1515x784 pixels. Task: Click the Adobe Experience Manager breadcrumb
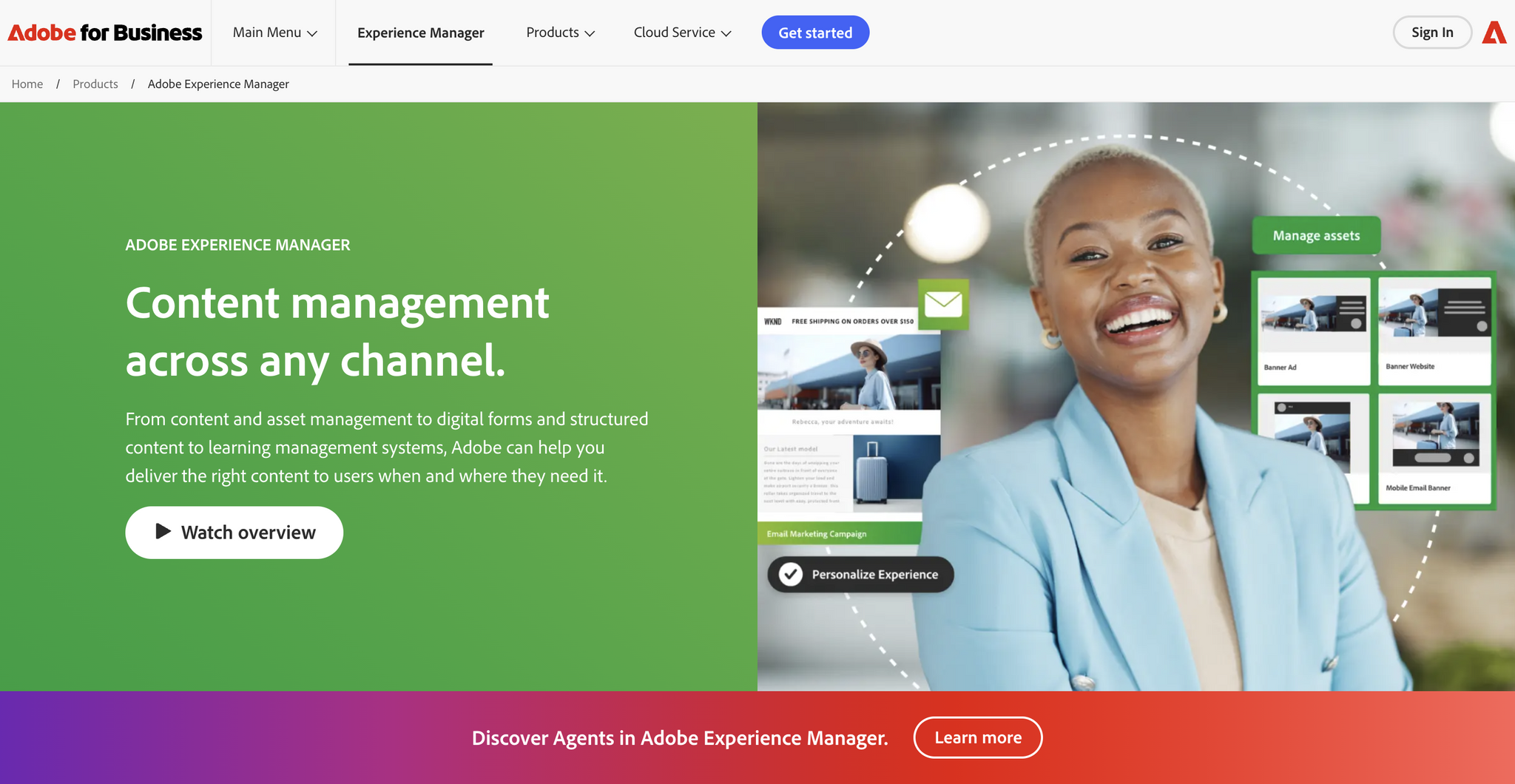coord(218,84)
